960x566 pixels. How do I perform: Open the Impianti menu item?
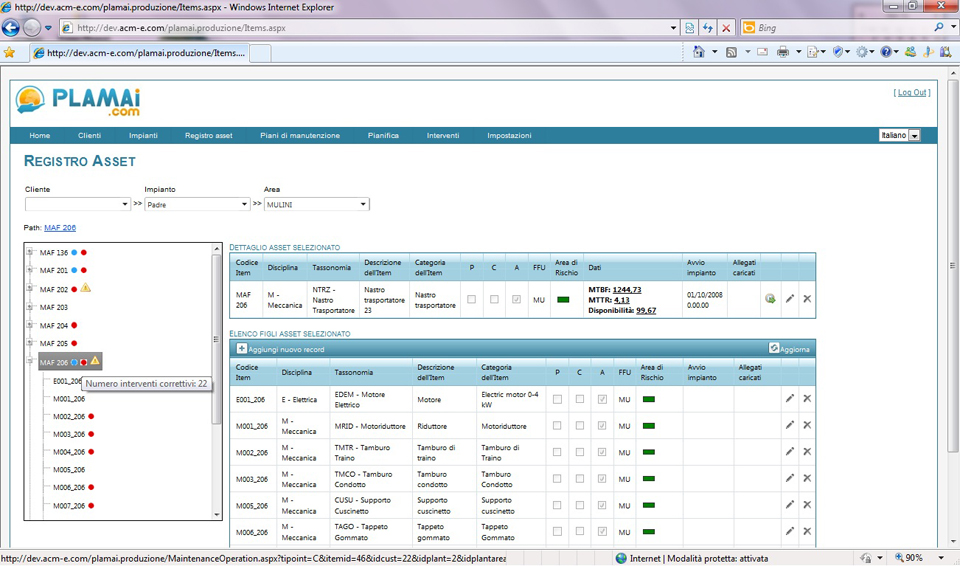coord(143,135)
